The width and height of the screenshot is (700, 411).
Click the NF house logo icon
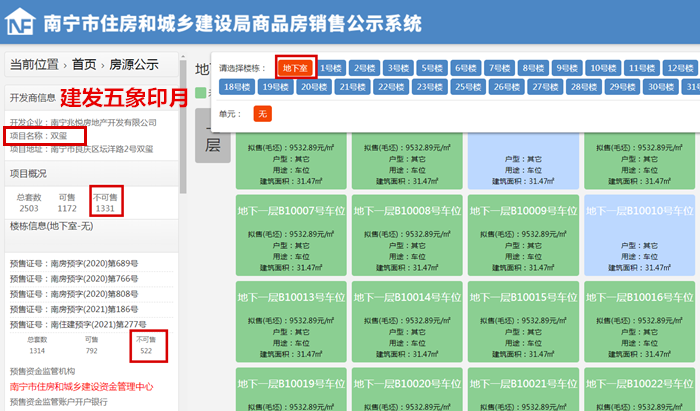[x=20, y=21]
